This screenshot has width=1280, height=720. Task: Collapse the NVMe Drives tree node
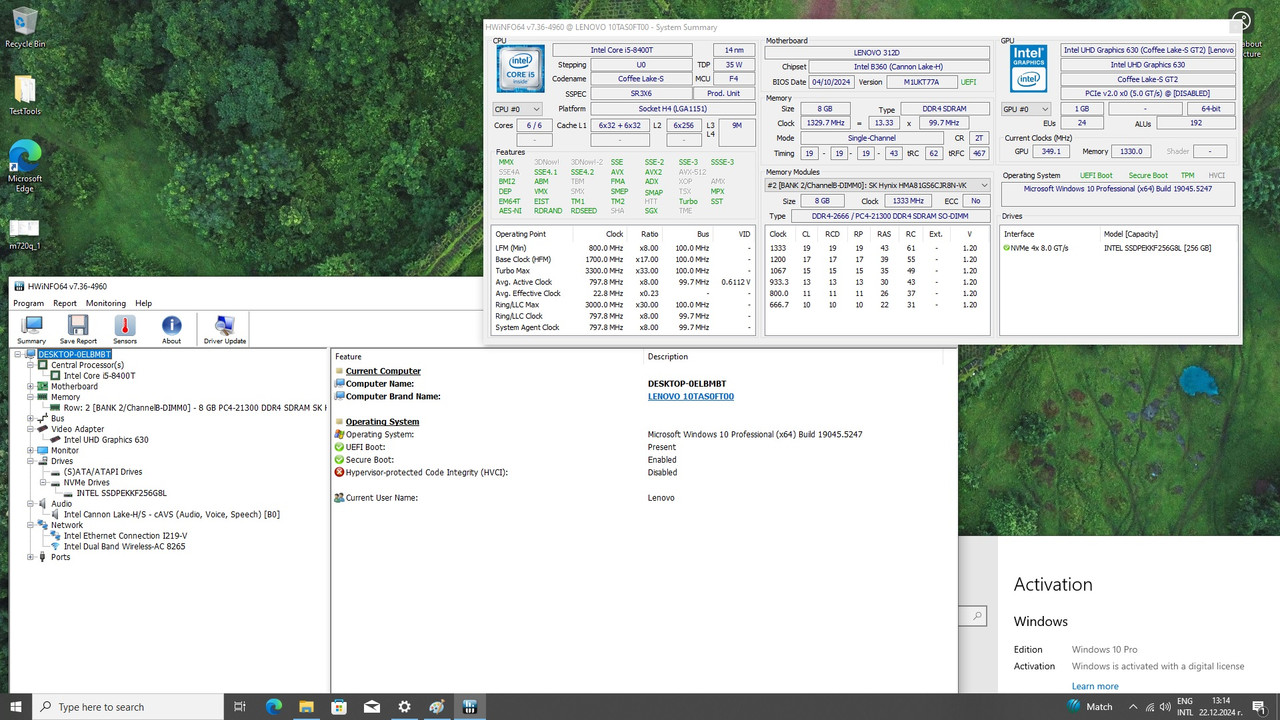43,482
